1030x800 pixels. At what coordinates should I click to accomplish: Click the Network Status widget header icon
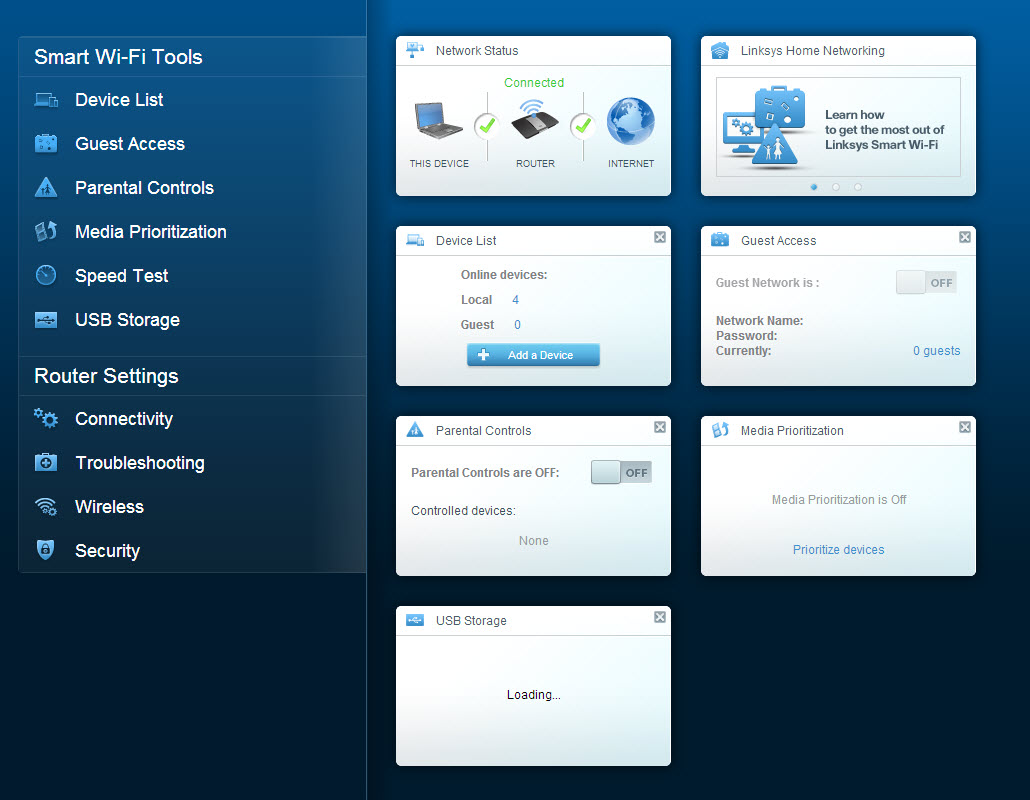pos(415,50)
